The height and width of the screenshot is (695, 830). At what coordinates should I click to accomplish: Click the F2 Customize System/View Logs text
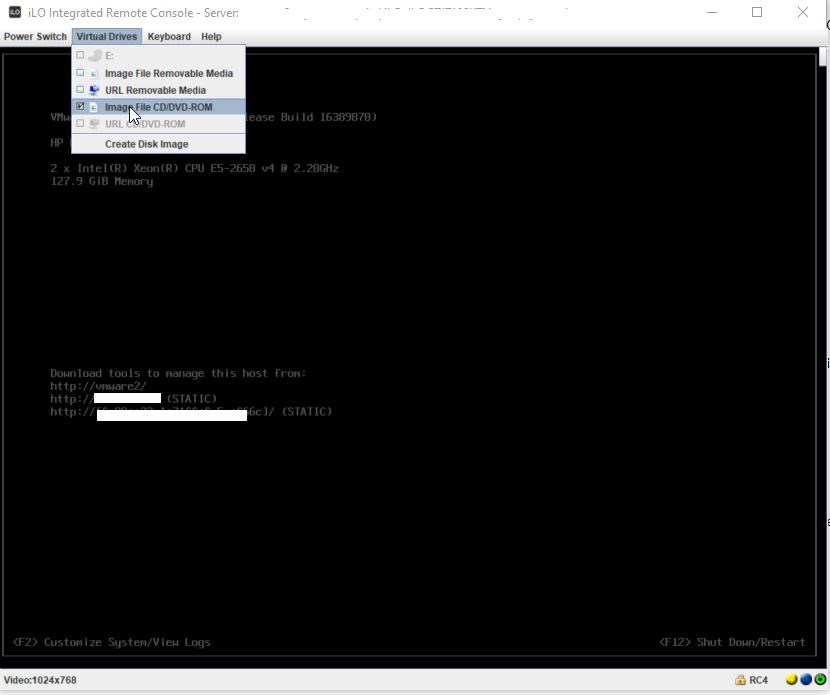[111, 642]
